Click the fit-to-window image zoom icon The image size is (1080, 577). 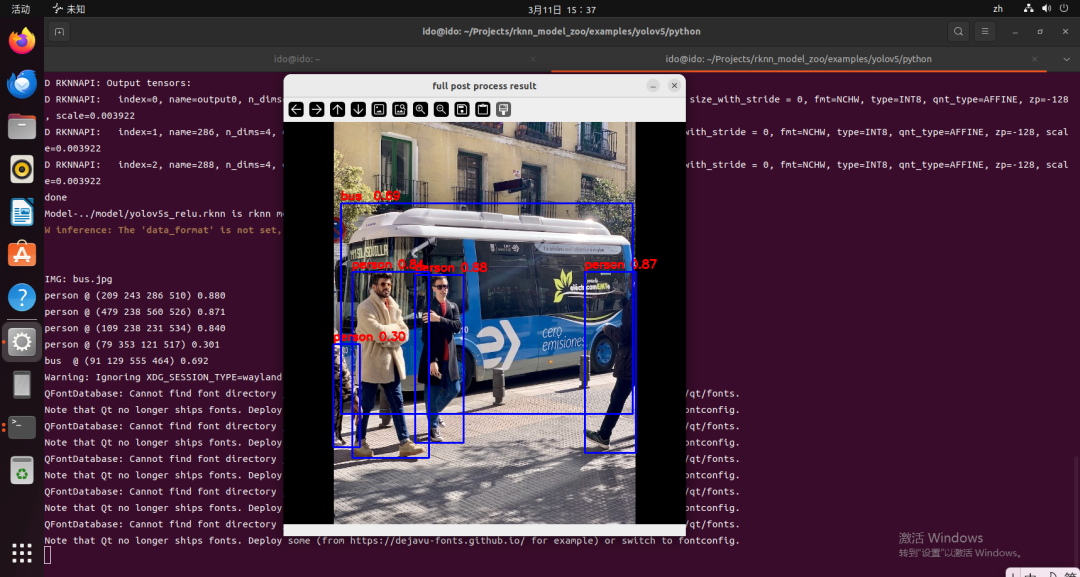click(x=399, y=109)
